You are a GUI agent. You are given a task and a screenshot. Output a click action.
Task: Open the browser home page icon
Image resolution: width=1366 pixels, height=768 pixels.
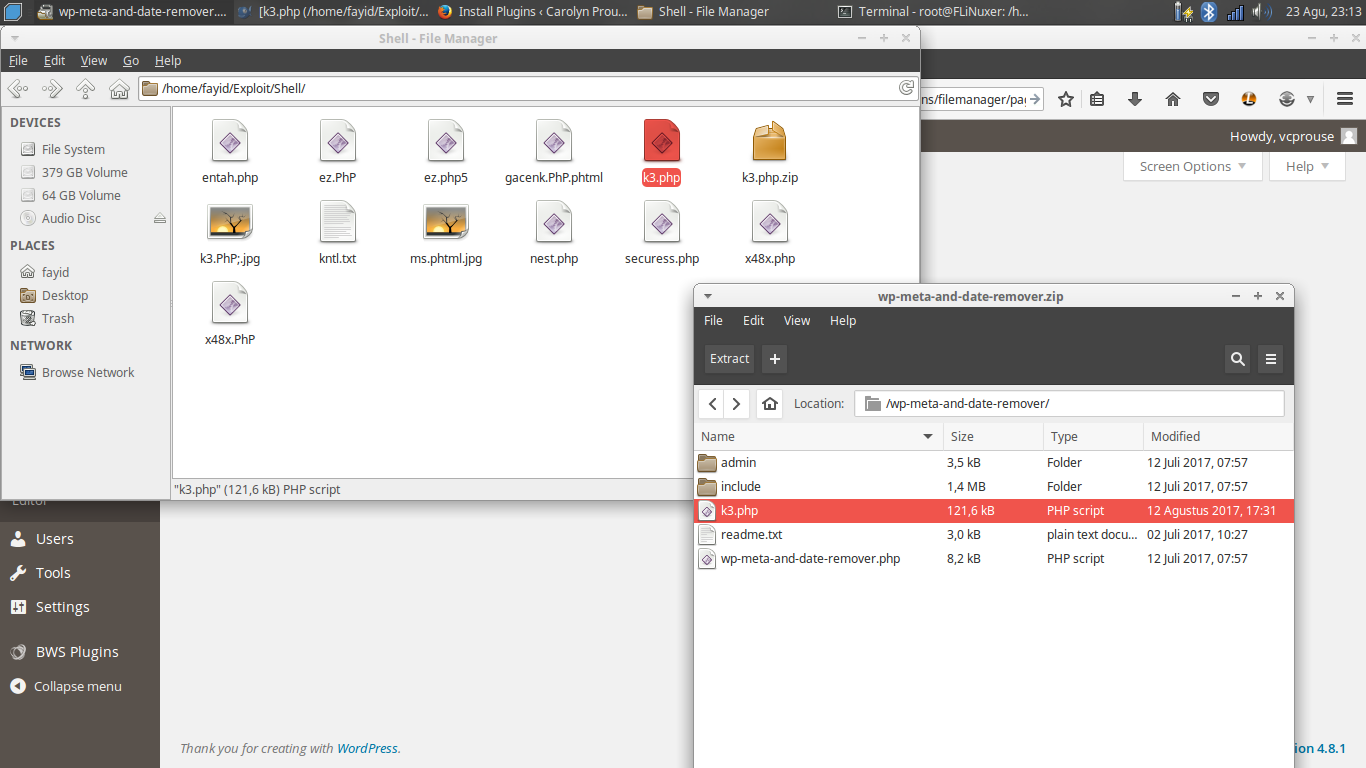1173,99
